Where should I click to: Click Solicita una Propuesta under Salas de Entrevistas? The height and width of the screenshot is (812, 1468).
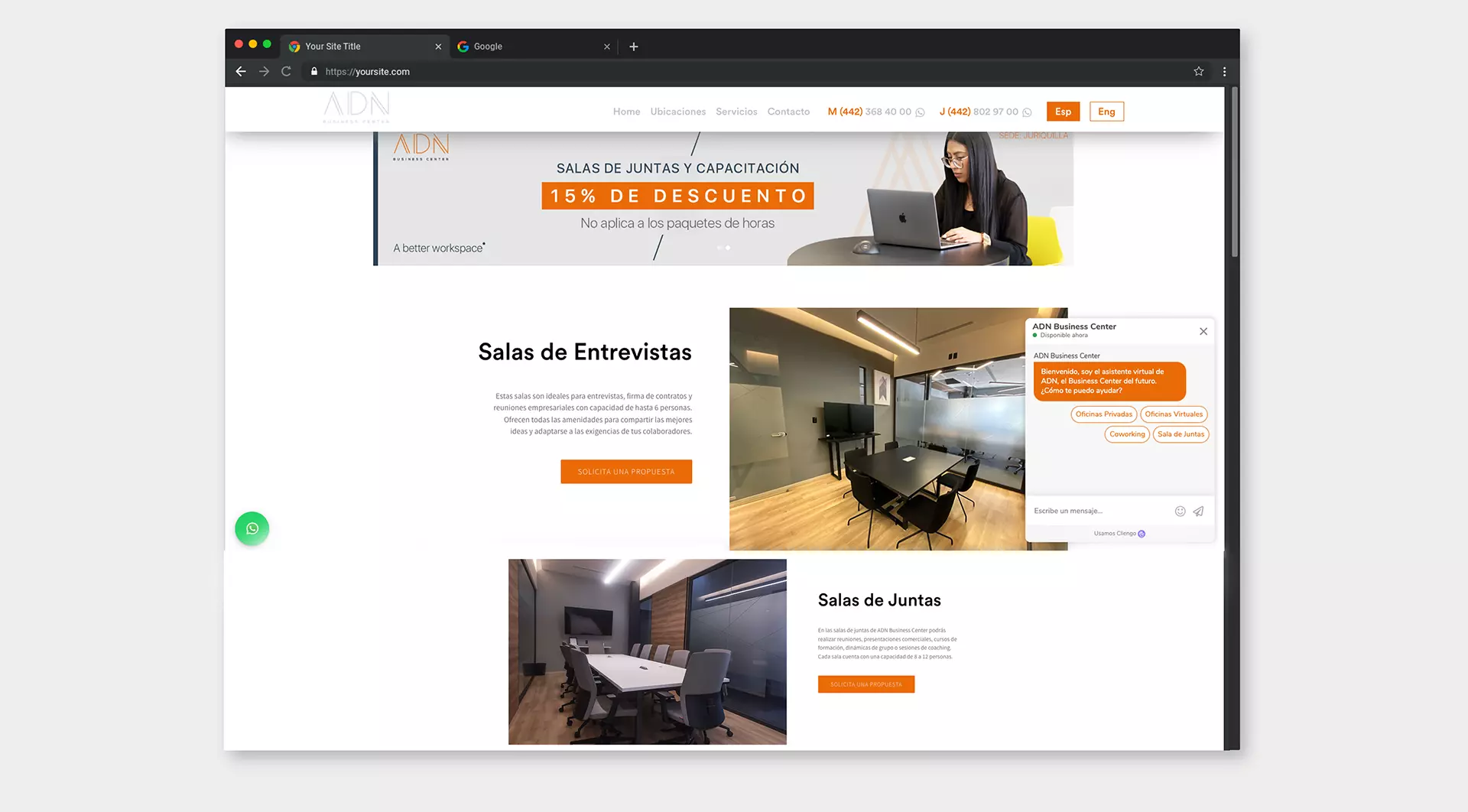625,472
